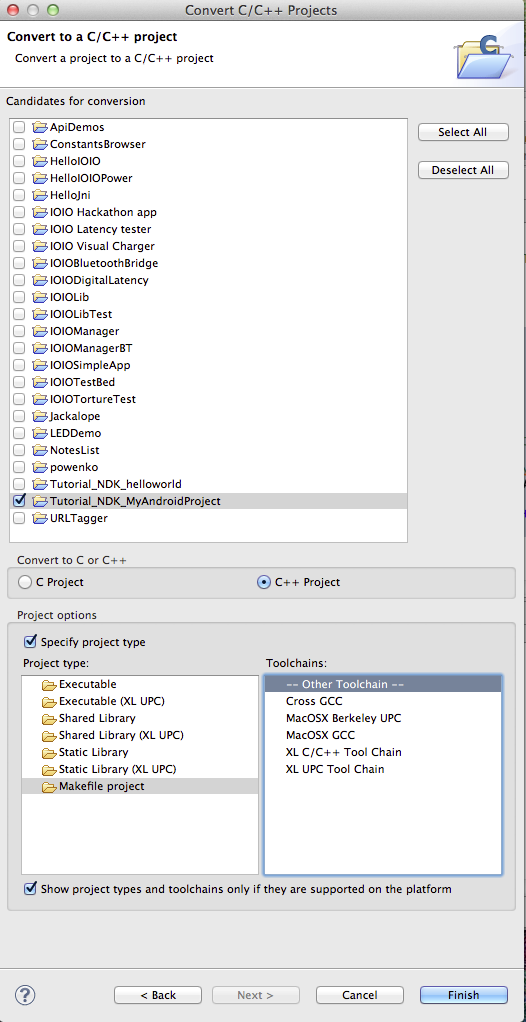Image resolution: width=526 pixels, height=1022 pixels.
Task: Click the Shared Library folder icon
Action: point(49,718)
